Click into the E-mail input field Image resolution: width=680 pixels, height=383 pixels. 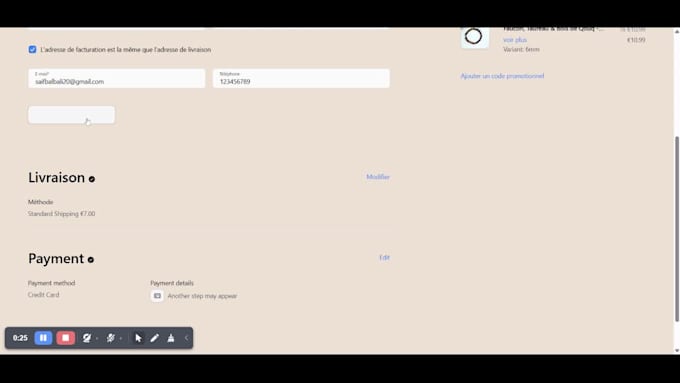[117, 79]
